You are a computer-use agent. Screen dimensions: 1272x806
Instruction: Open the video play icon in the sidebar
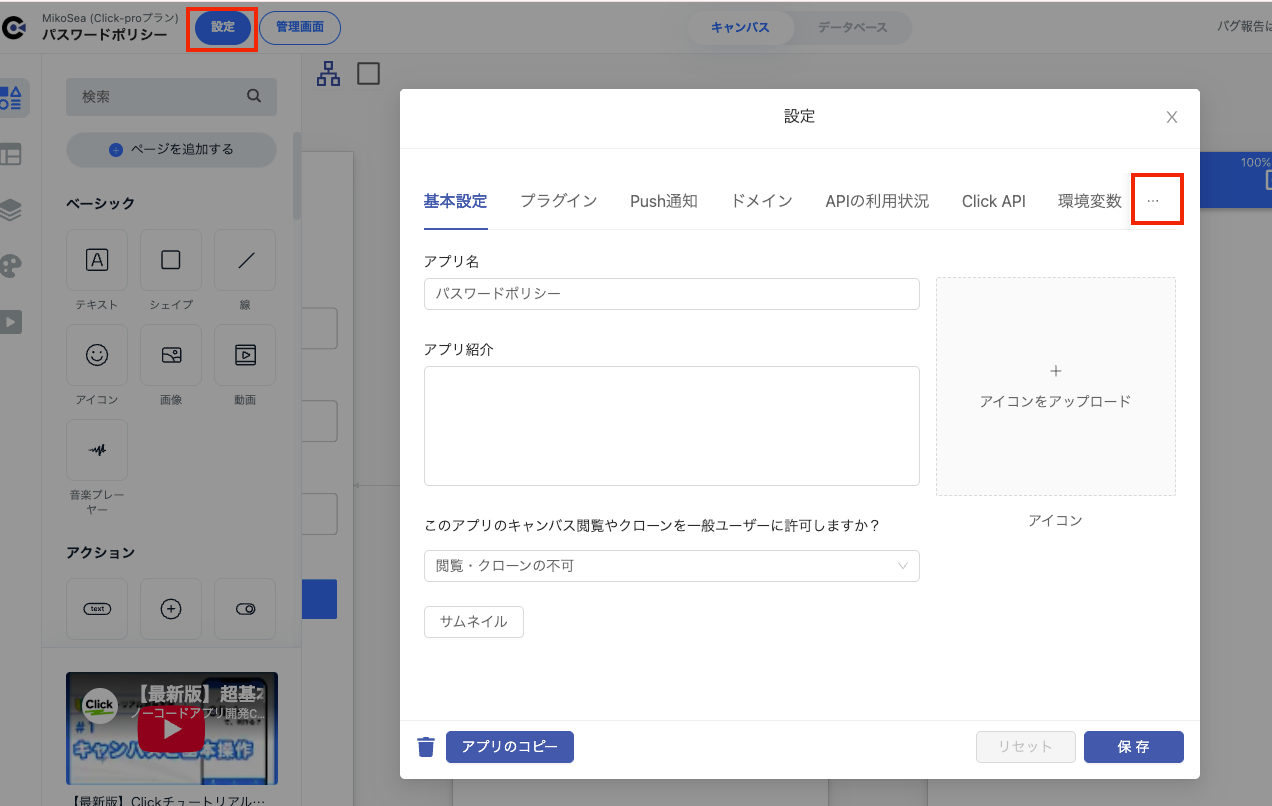(x=11, y=321)
